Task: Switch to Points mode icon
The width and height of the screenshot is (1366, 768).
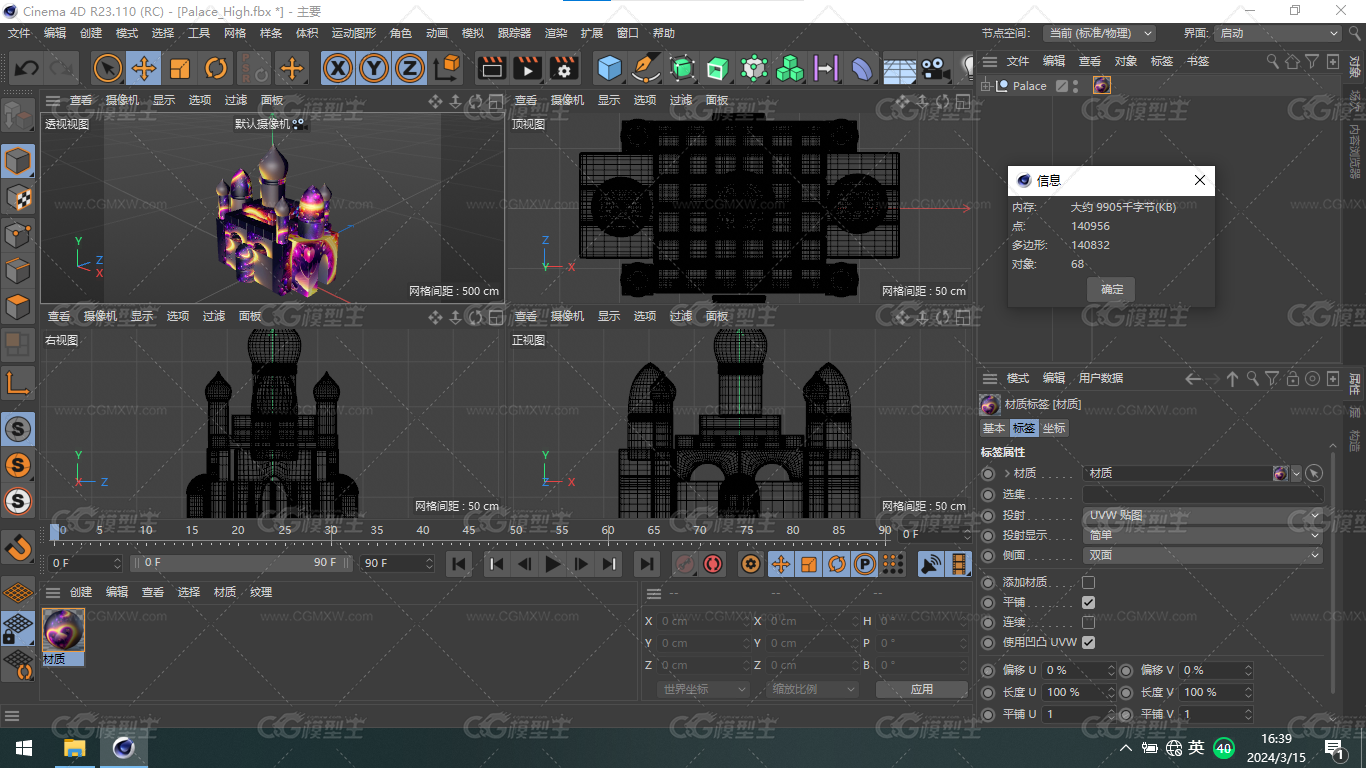Action: (18, 235)
